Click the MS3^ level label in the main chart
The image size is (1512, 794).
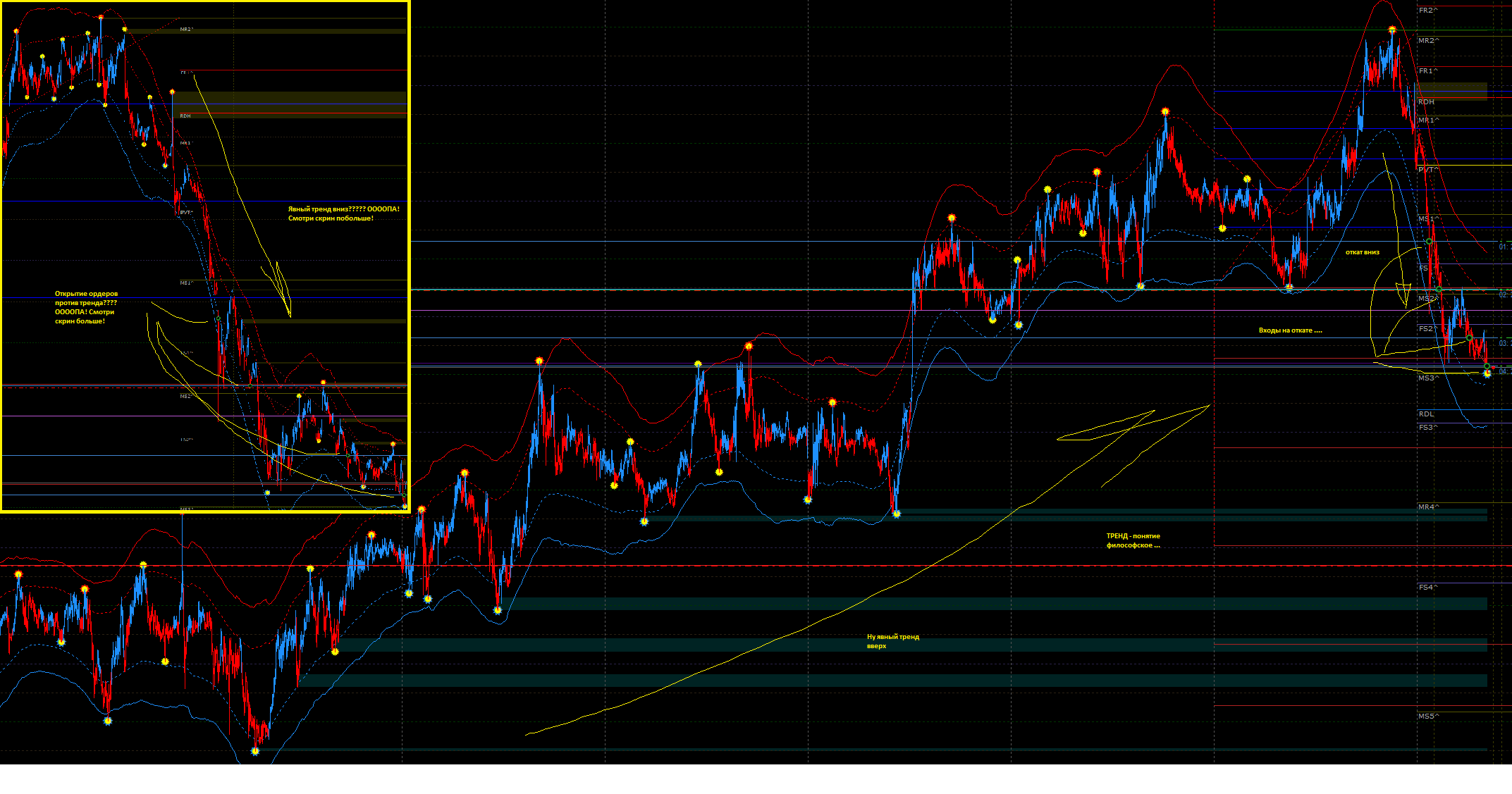click(x=1429, y=378)
